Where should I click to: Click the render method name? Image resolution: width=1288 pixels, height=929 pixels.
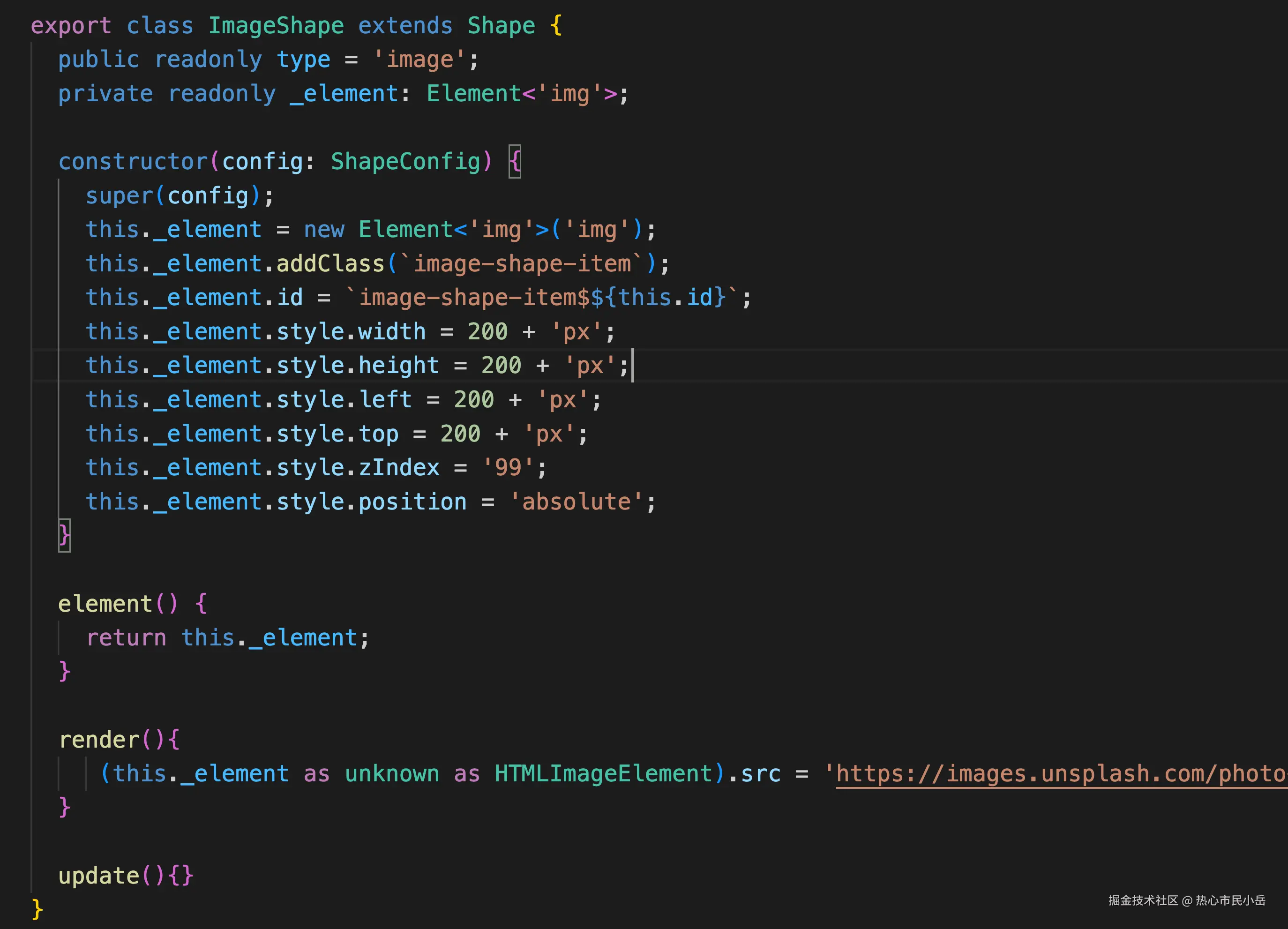click(x=99, y=740)
